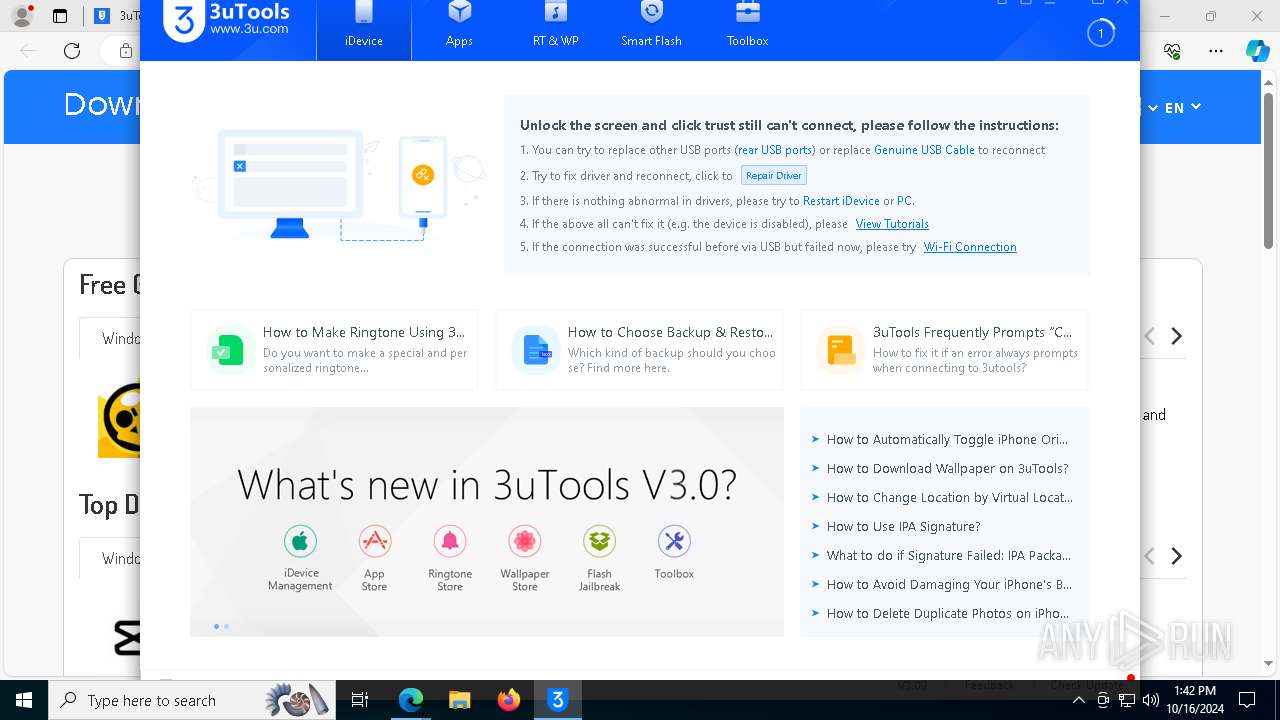Open Browser essentials heart icon in Edge

[x=1173, y=51]
